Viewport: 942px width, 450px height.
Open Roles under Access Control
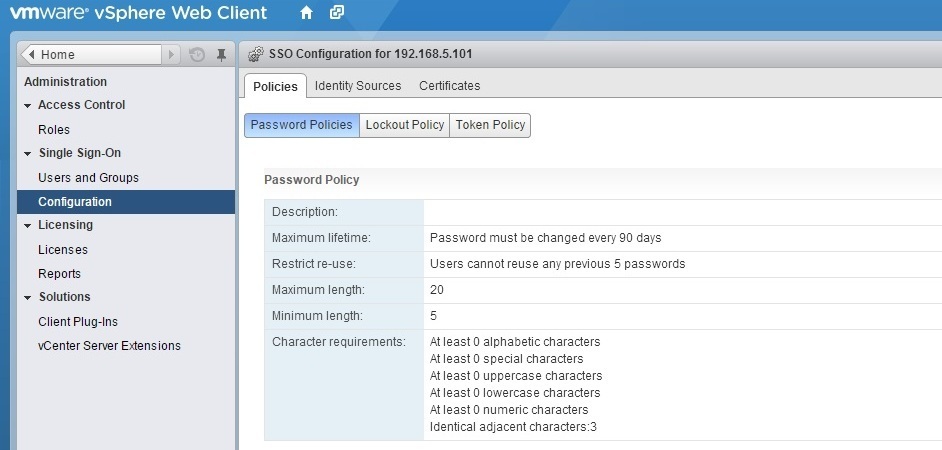click(x=54, y=130)
